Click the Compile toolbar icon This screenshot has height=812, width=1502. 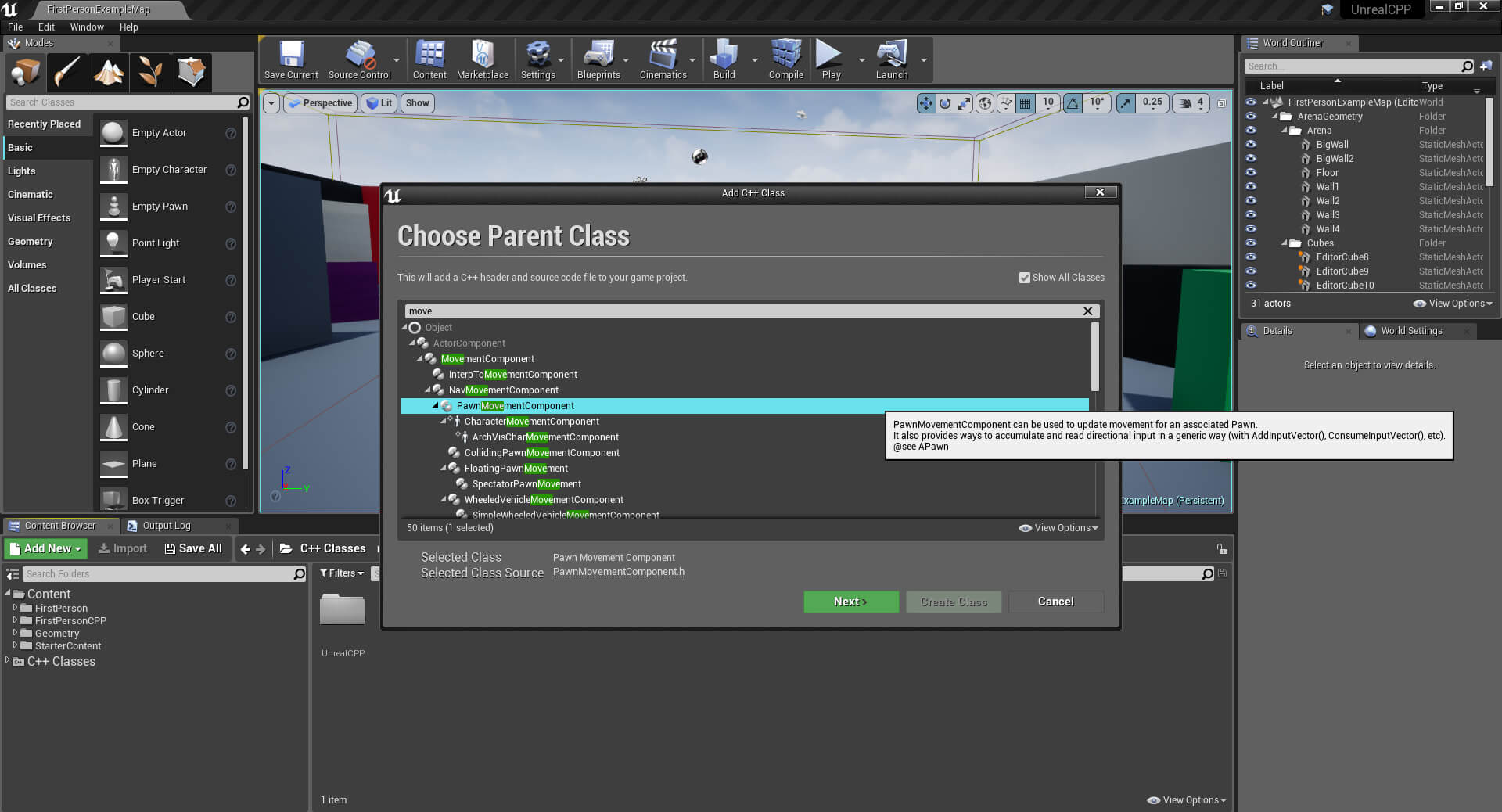[x=785, y=55]
